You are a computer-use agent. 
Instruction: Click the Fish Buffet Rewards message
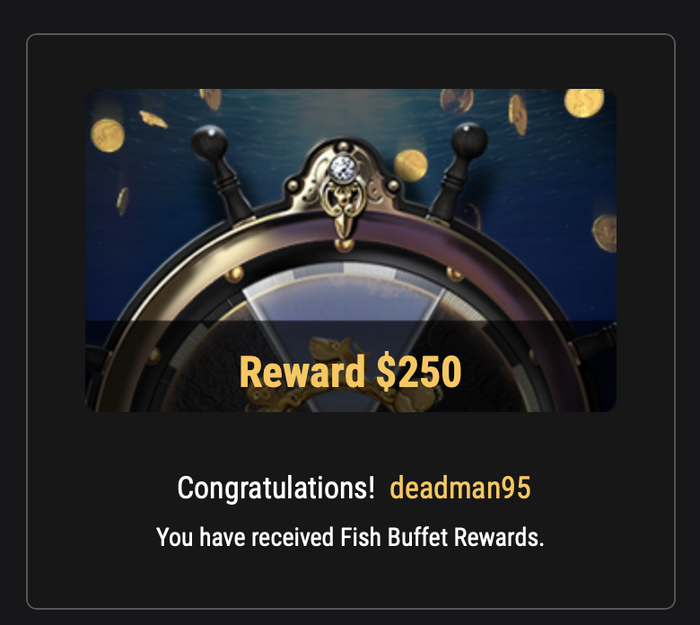click(x=350, y=537)
